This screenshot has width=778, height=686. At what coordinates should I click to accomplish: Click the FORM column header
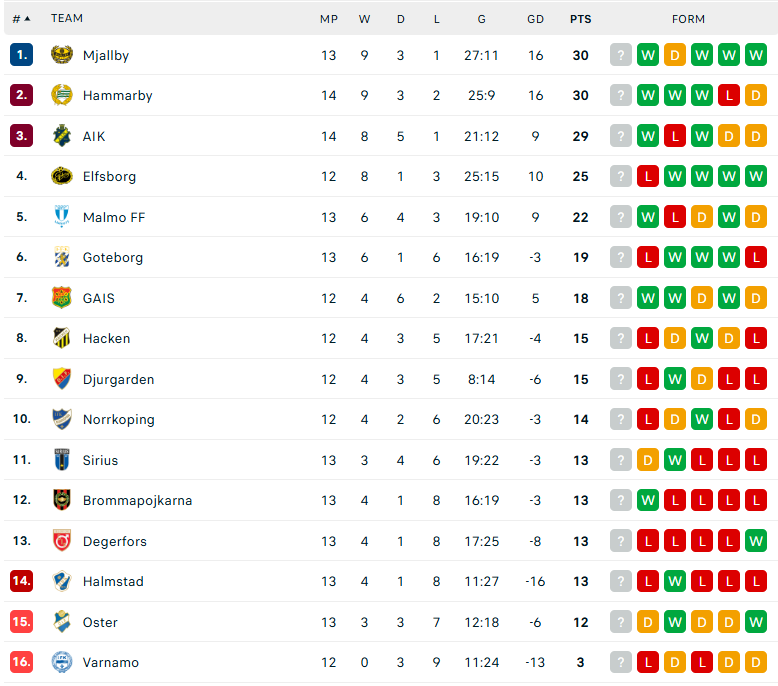coord(688,19)
